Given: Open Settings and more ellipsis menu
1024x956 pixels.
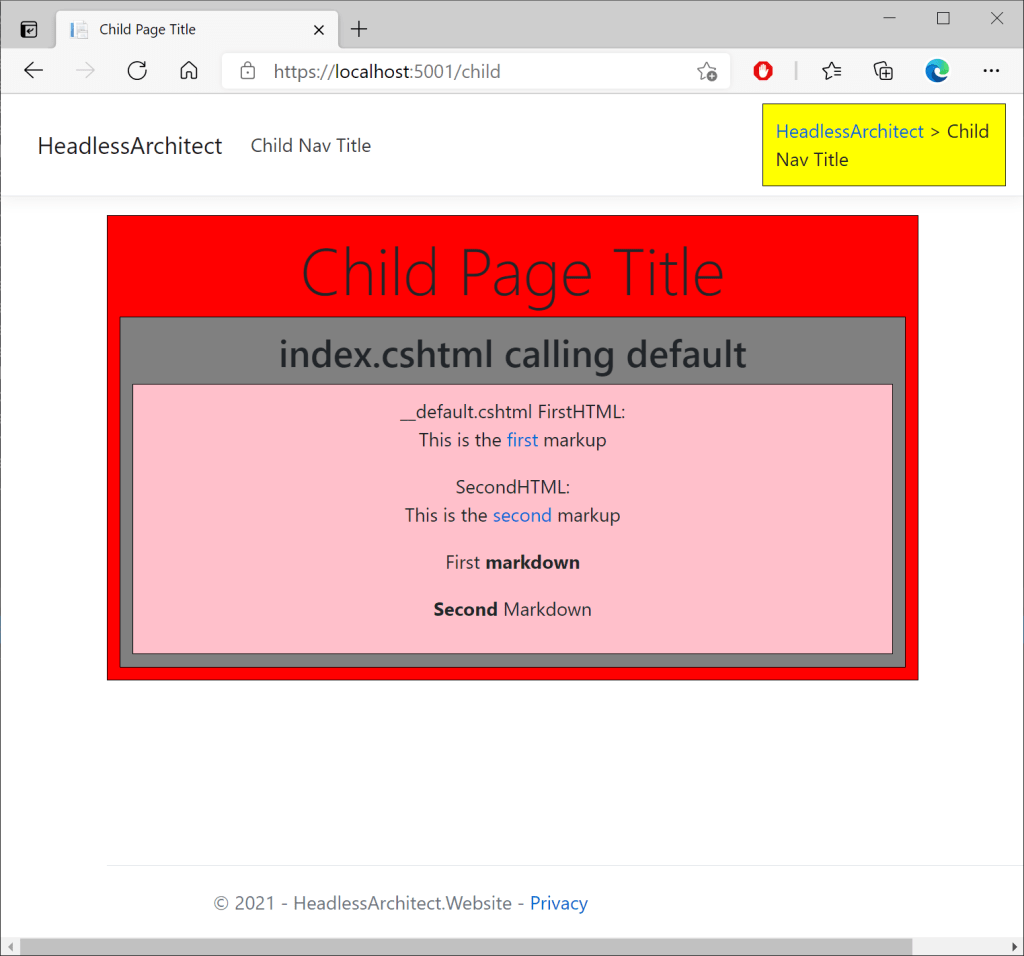Looking at the screenshot, I should coord(990,71).
